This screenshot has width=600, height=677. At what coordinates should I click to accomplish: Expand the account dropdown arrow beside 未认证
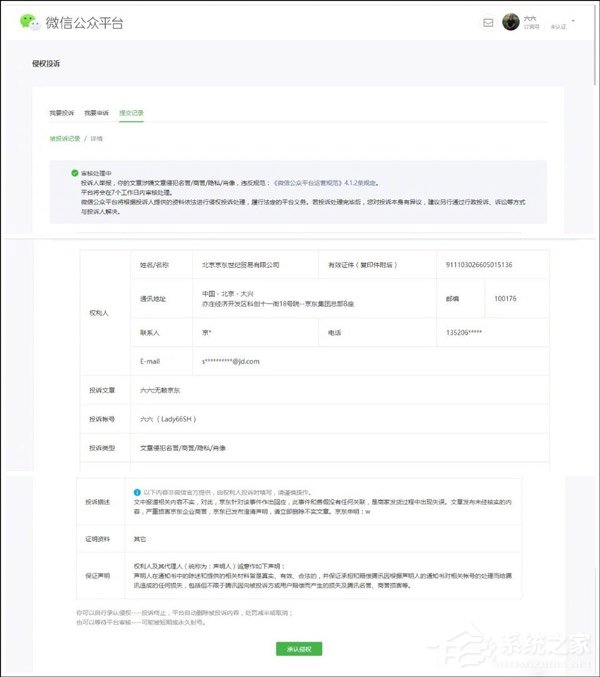pyautogui.click(x=573, y=21)
